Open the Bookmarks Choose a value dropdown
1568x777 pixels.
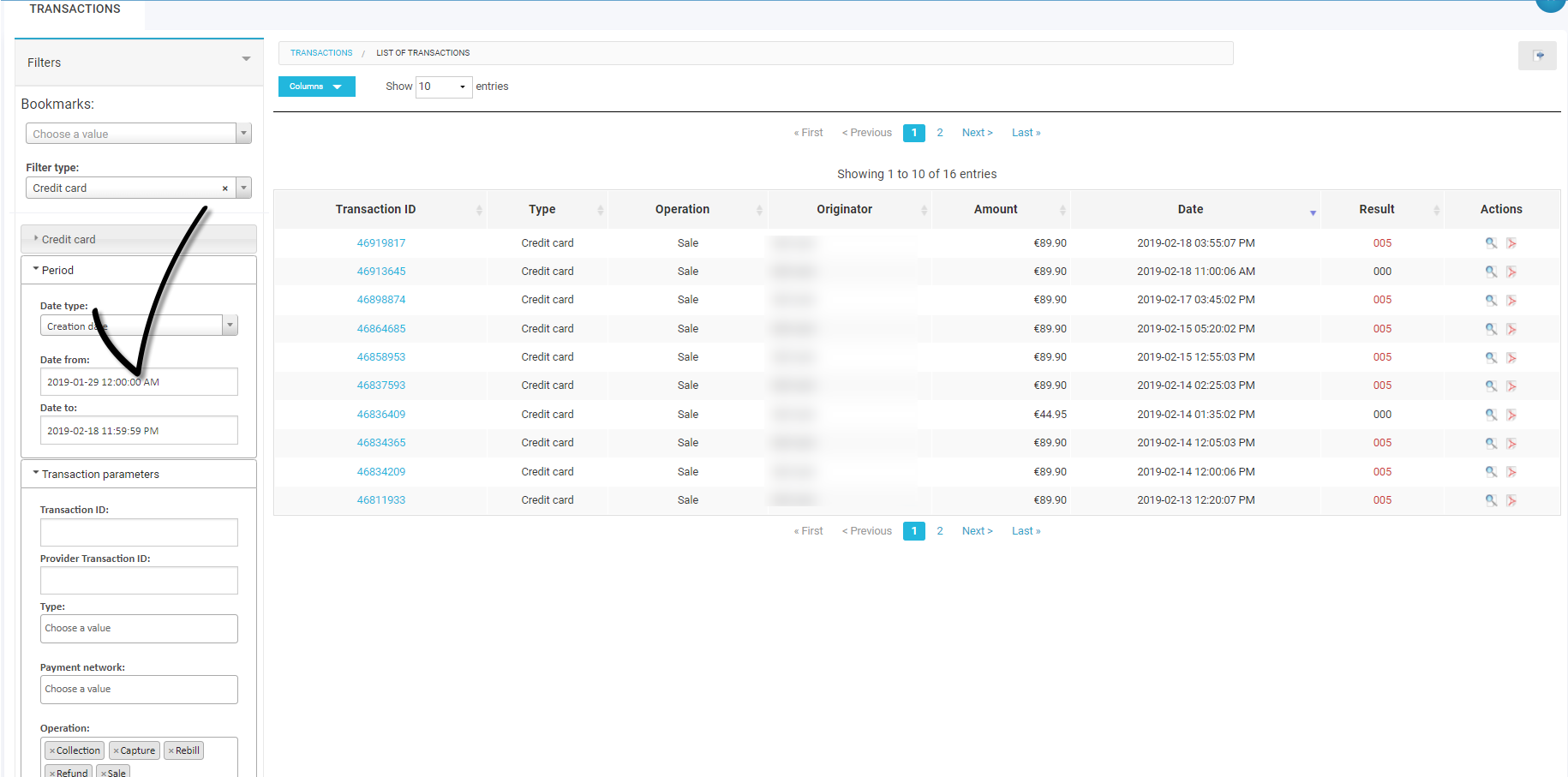click(138, 134)
